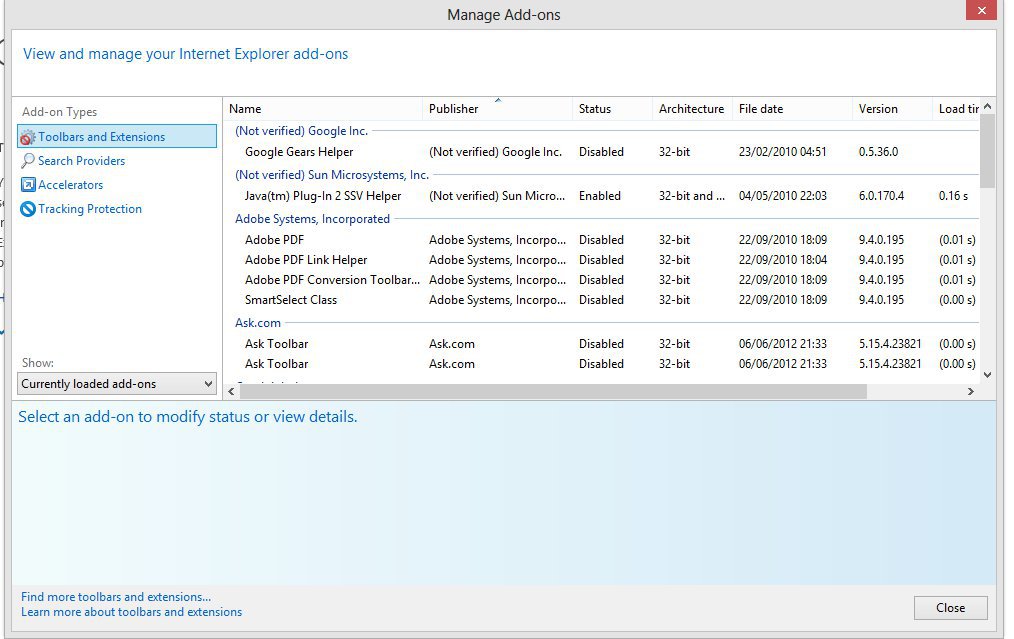Click the Adobe Systems, Incorporated group header
Screen dimensions: 1014x639
click(312, 219)
